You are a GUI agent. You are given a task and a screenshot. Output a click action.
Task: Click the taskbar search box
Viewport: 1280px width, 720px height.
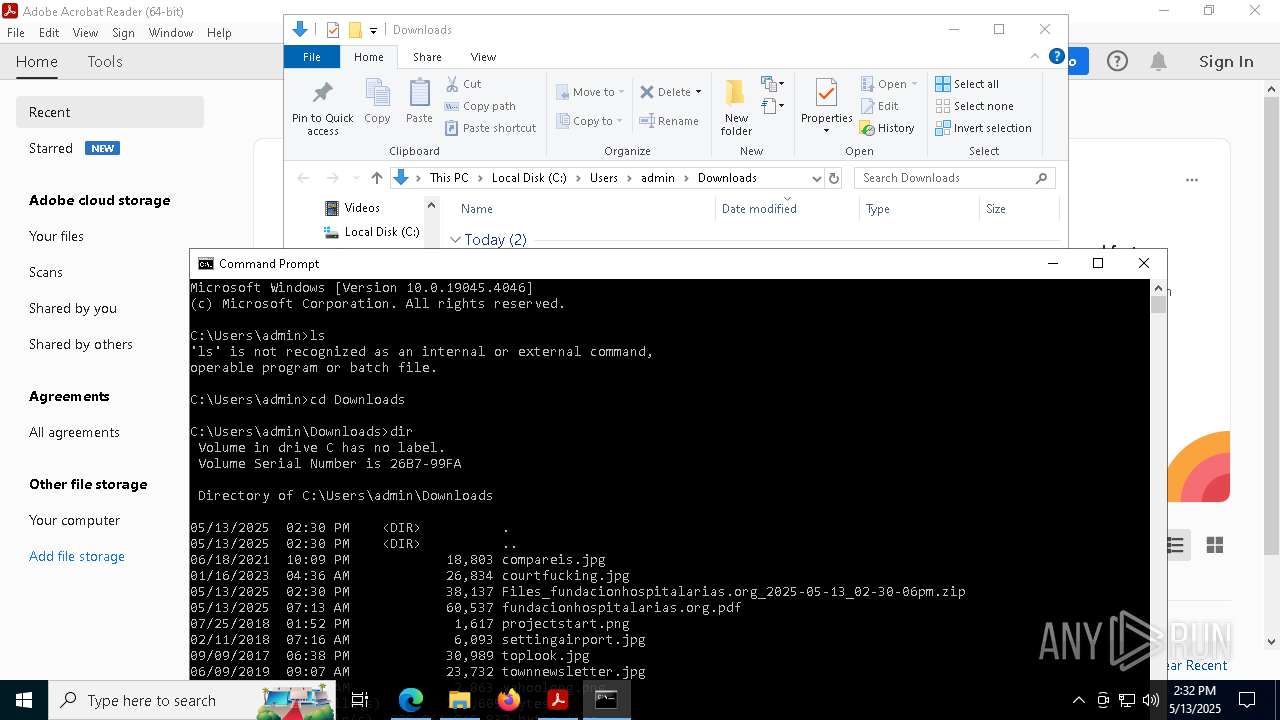192,700
